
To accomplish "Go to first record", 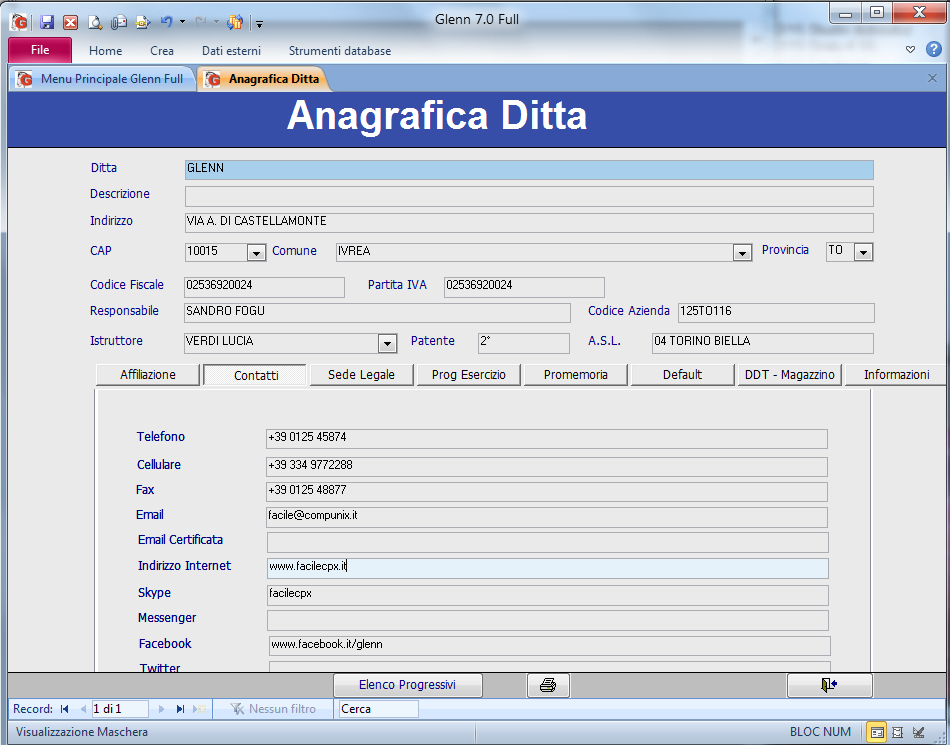I will click(65, 709).
